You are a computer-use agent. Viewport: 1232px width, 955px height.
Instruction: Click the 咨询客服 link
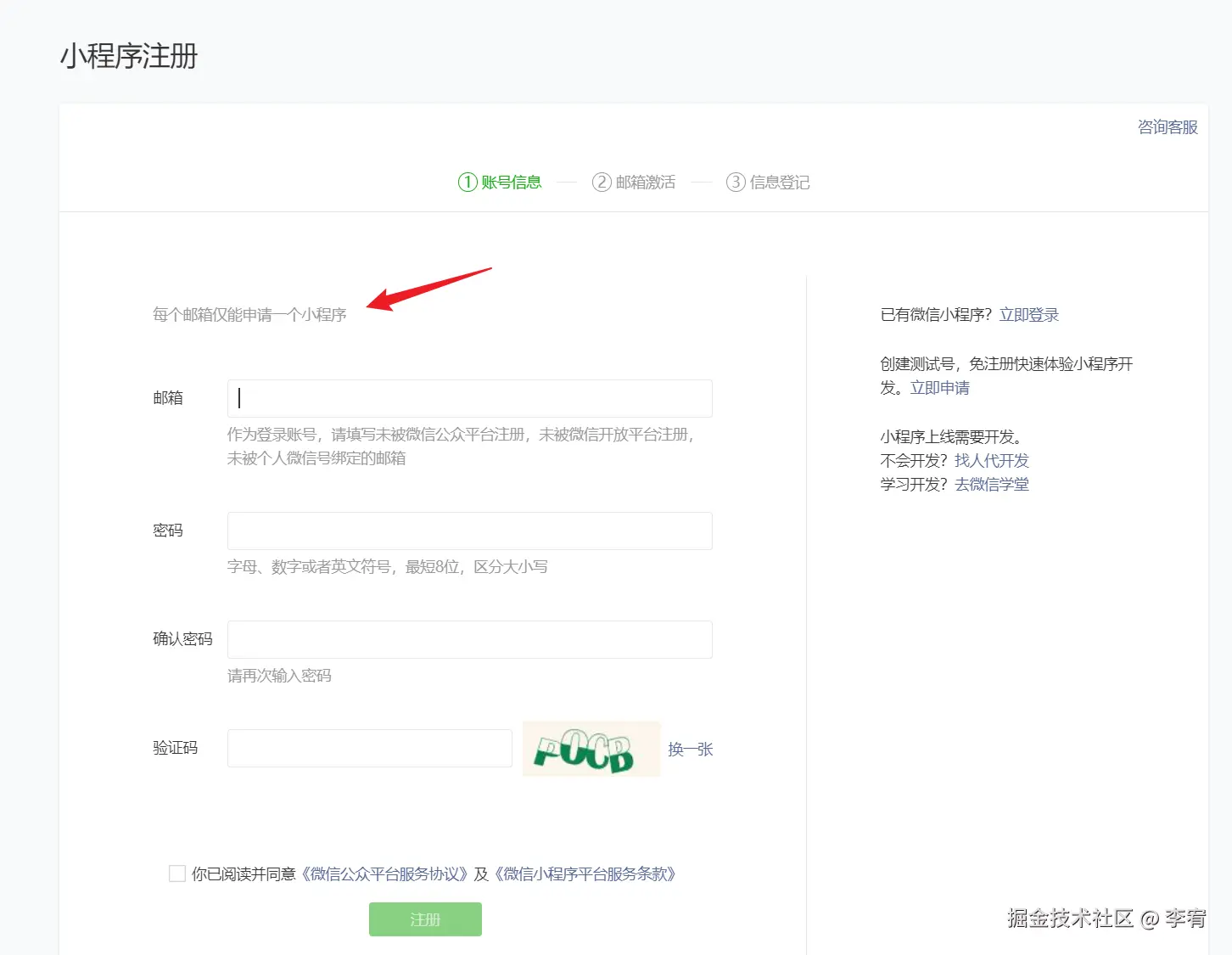[x=1168, y=127]
